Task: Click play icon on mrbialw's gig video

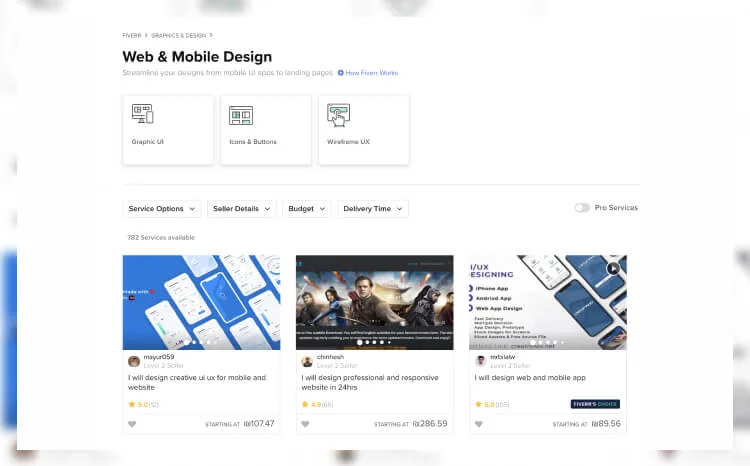Action: [x=612, y=268]
